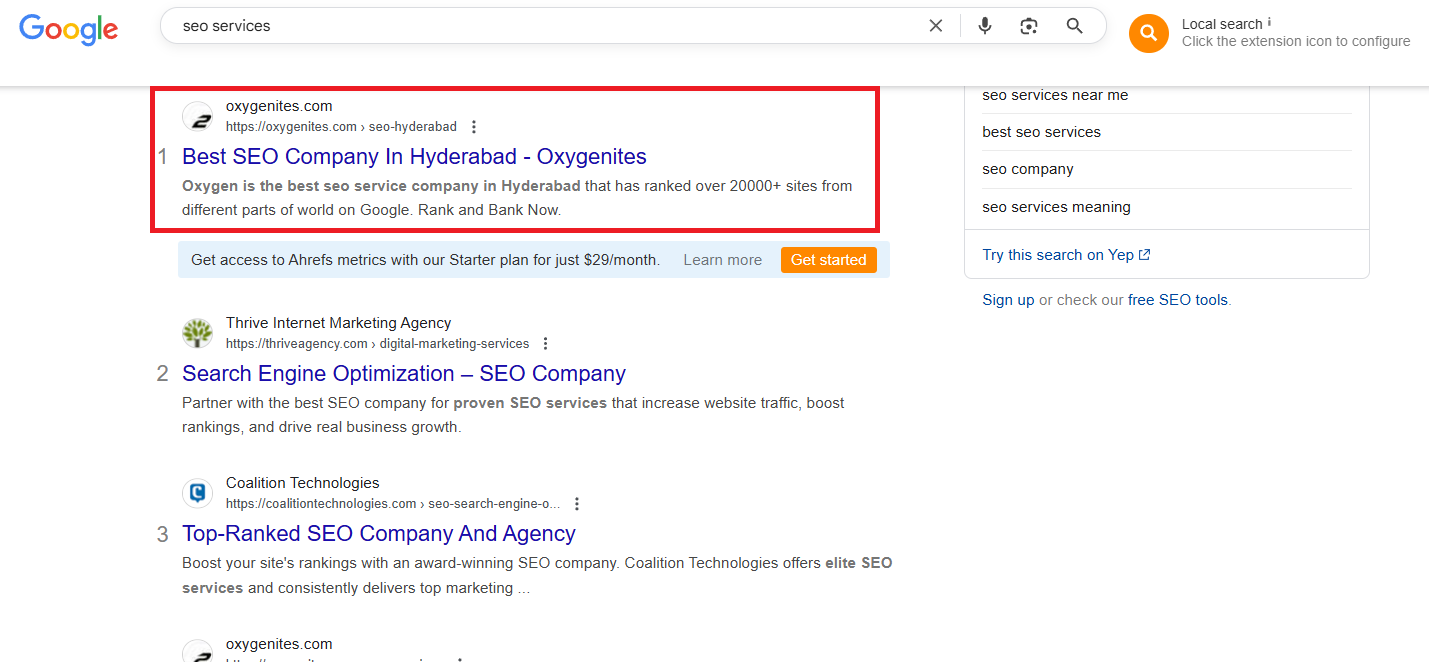Open more options for oxygenites.com seo-hyderabad result

[474, 127]
